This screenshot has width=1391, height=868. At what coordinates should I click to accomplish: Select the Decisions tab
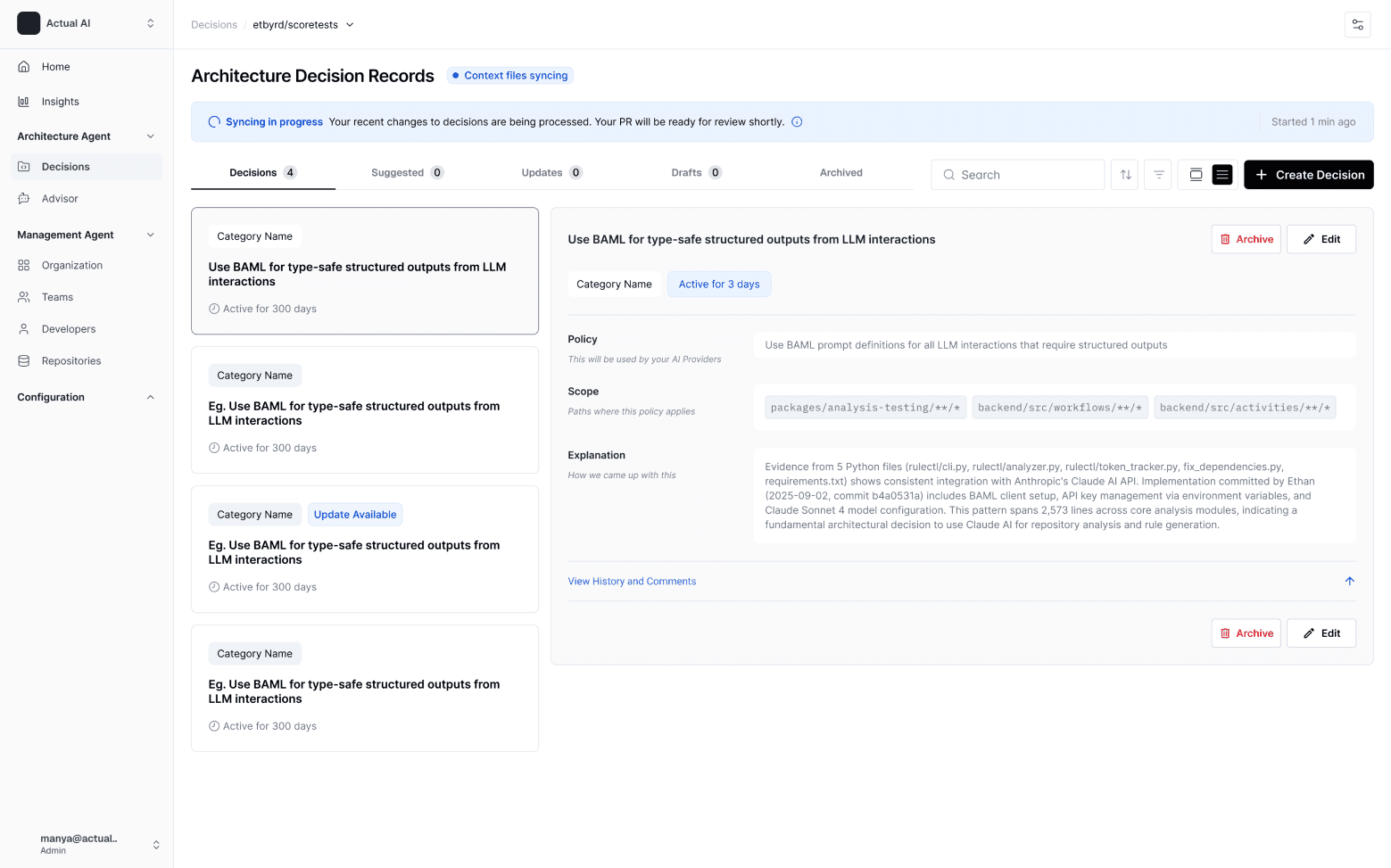click(x=263, y=173)
